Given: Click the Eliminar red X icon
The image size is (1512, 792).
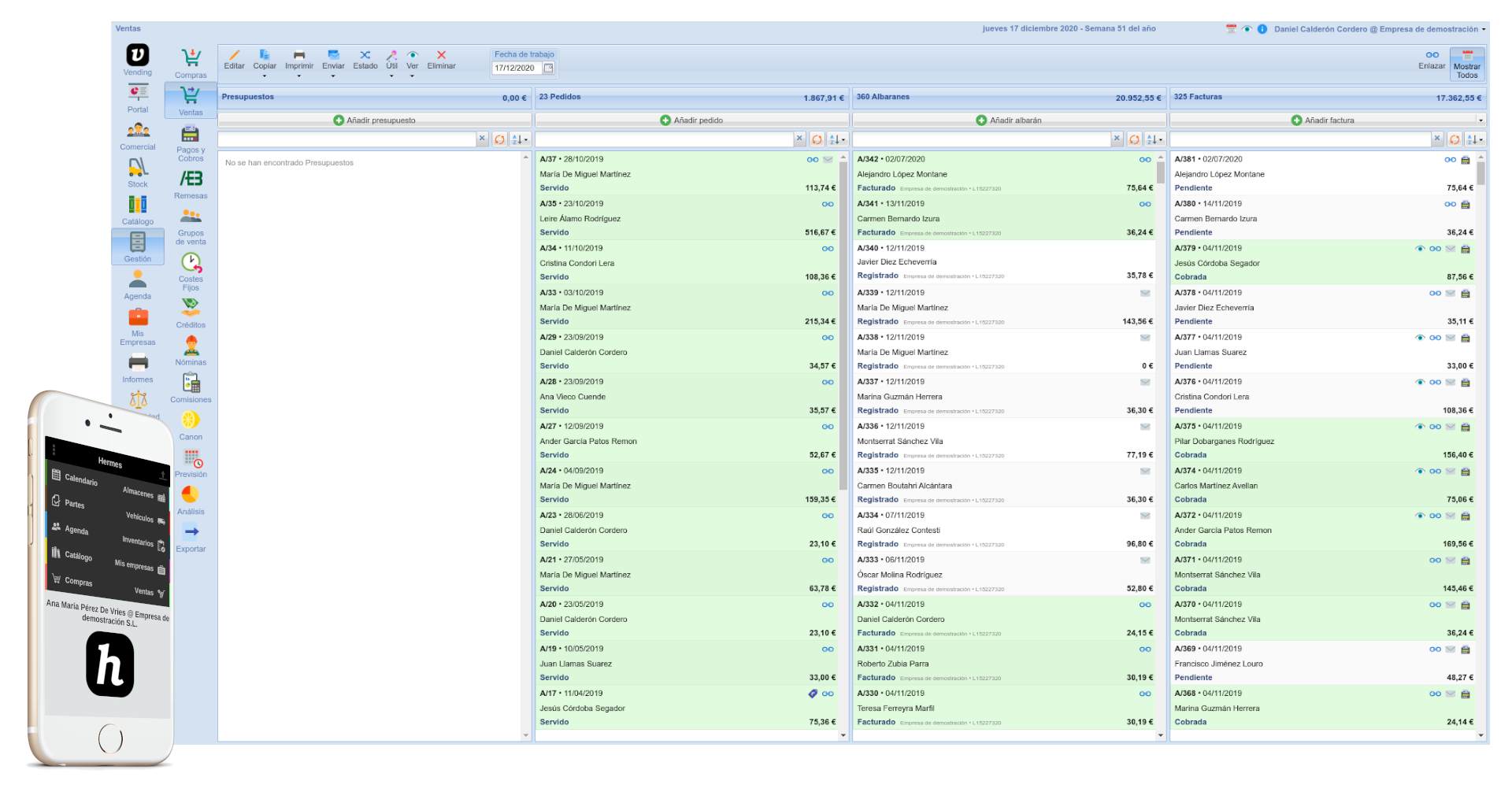Looking at the screenshot, I should pos(441,55).
